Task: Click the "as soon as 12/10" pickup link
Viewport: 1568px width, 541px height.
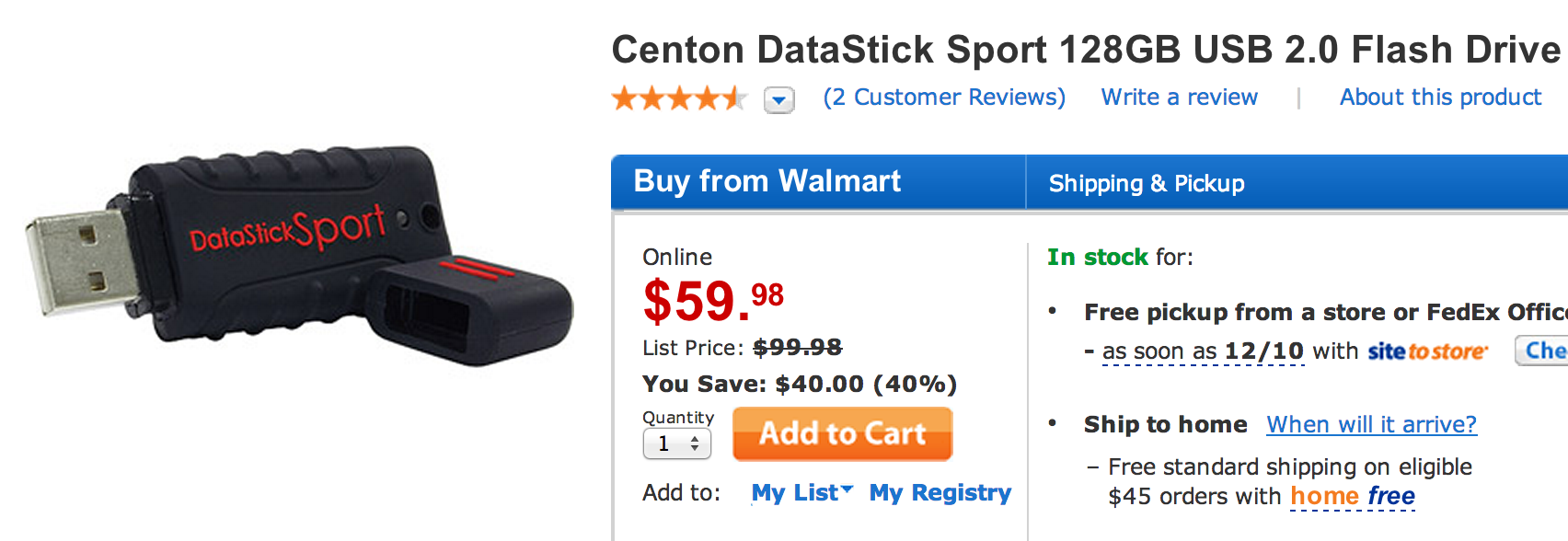Action: (x=1203, y=351)
